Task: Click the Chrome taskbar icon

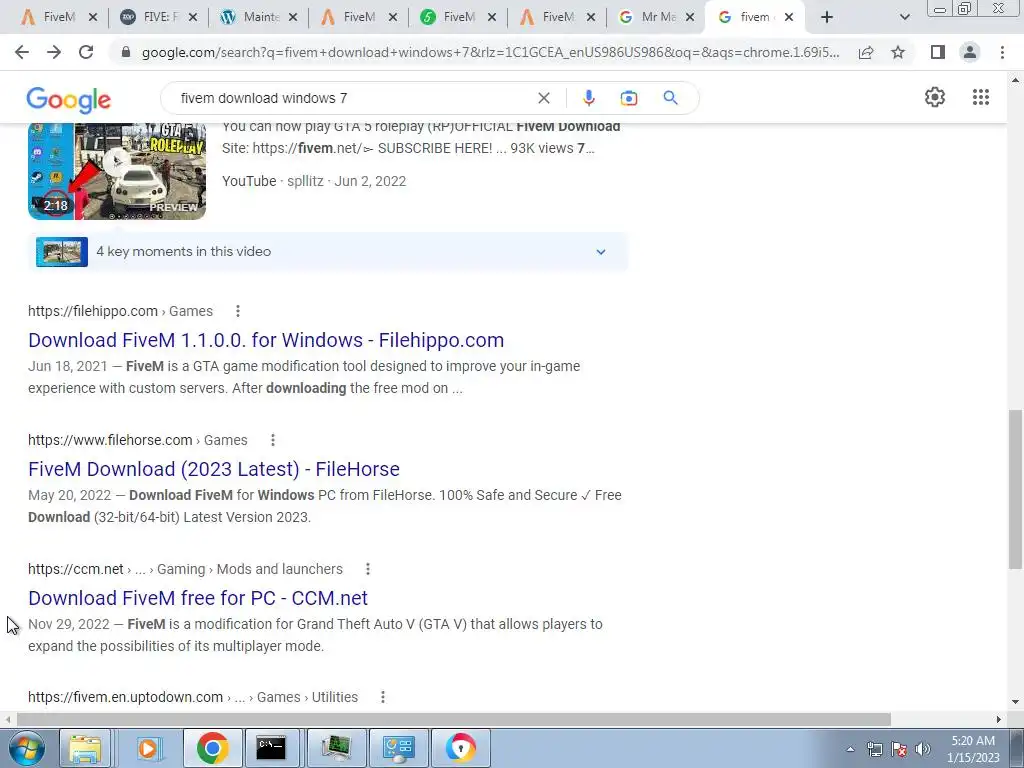Action: (x=212, y=748)
